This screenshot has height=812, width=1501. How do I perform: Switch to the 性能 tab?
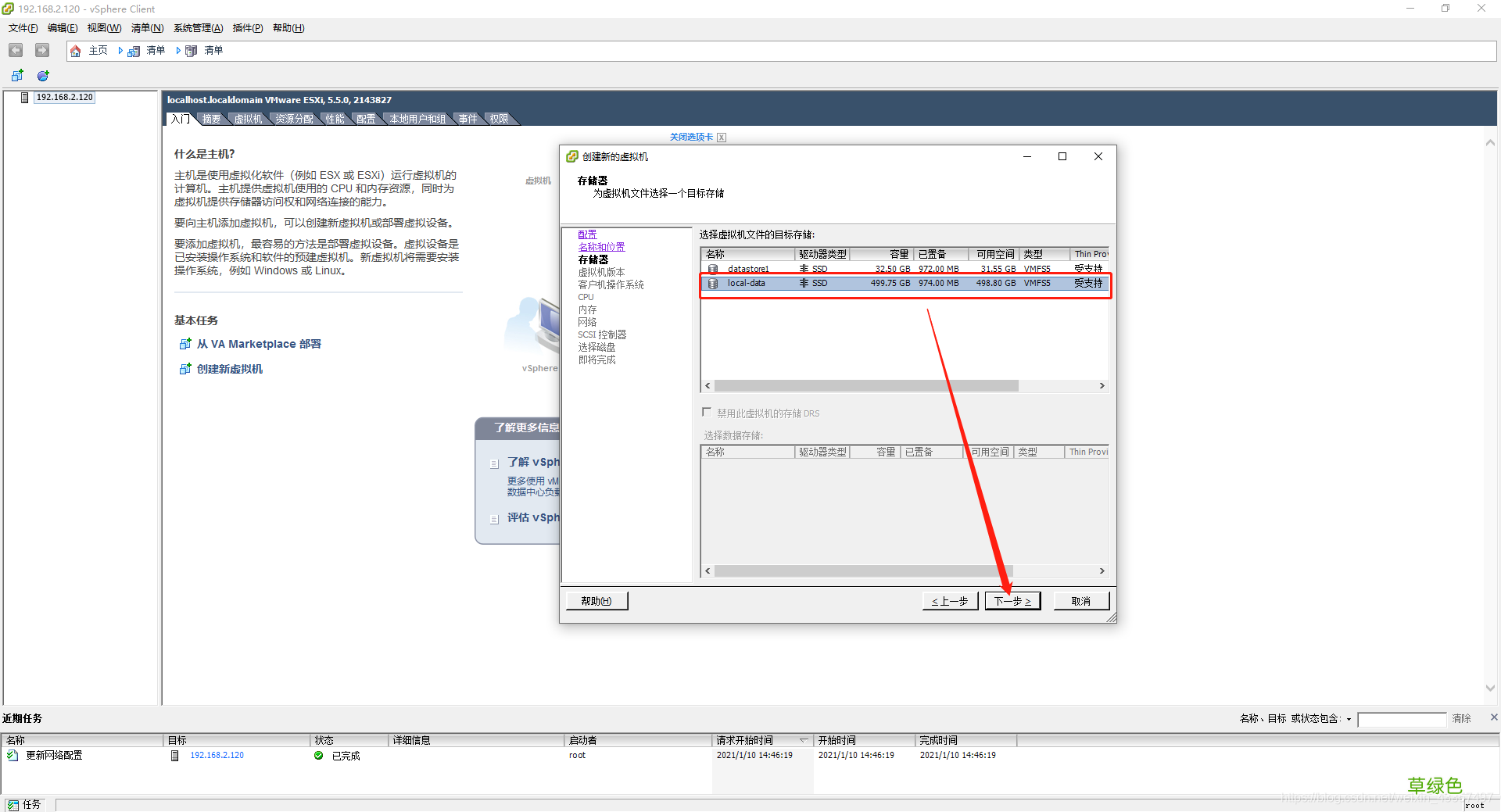(x=335, y=119)
